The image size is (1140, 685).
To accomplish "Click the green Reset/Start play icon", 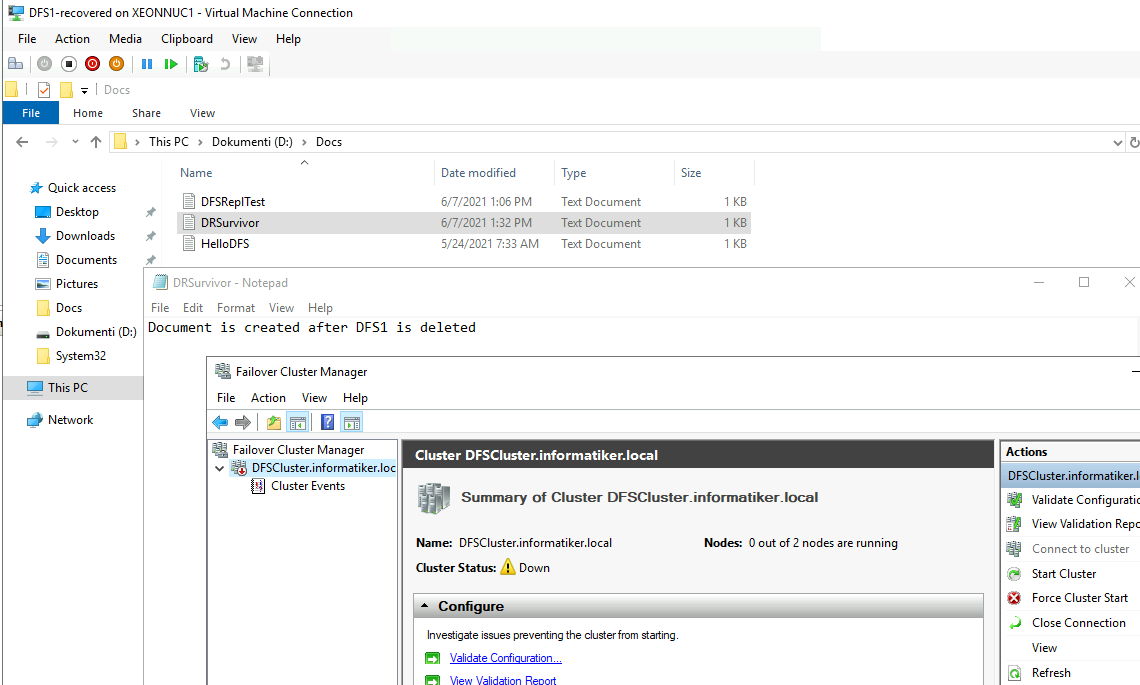I will tap(171, 64).
